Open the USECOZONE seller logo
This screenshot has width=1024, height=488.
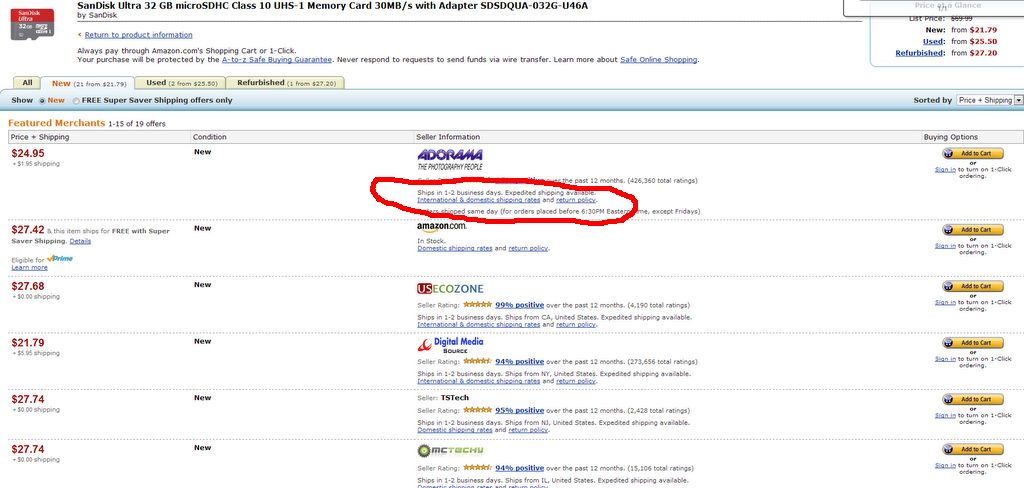450,289
